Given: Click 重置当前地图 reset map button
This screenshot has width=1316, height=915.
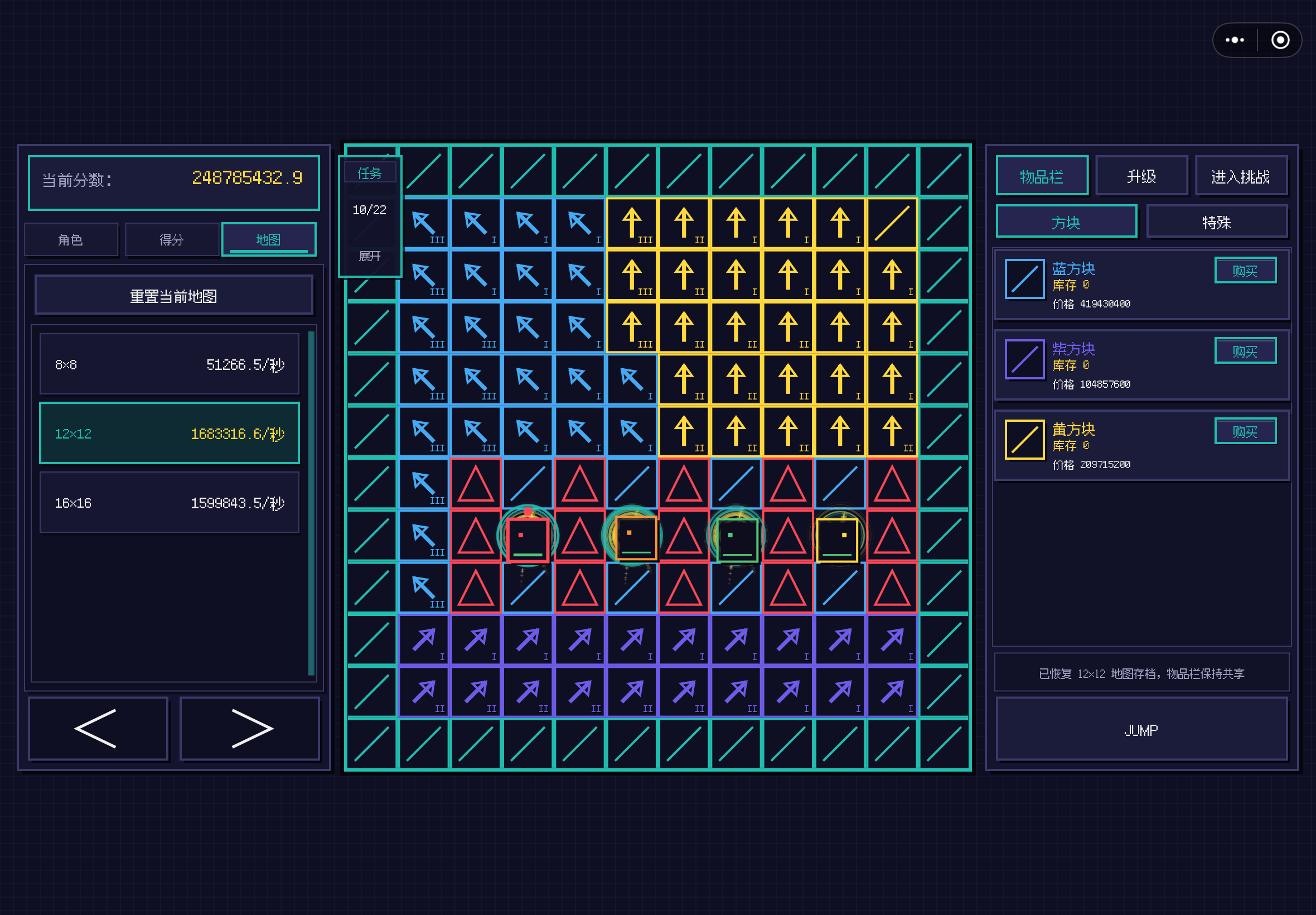Looking at the screenshot, I should (173, 295).
